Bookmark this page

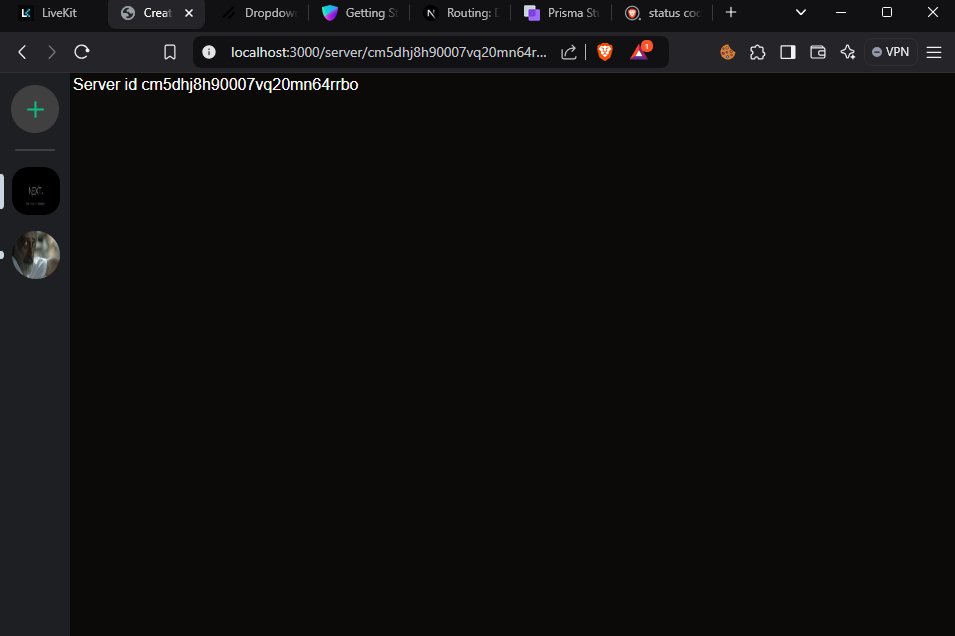[x=170, y=52]
